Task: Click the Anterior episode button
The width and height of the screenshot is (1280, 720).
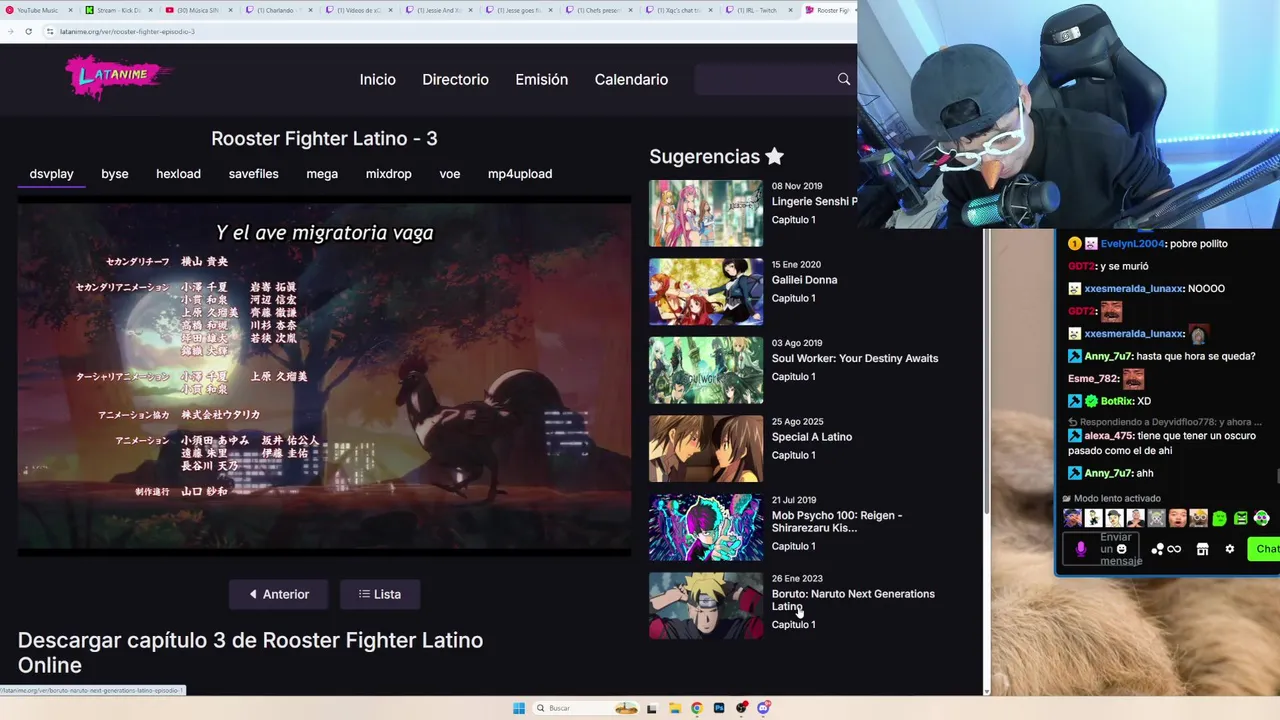Action: [279, 594]
